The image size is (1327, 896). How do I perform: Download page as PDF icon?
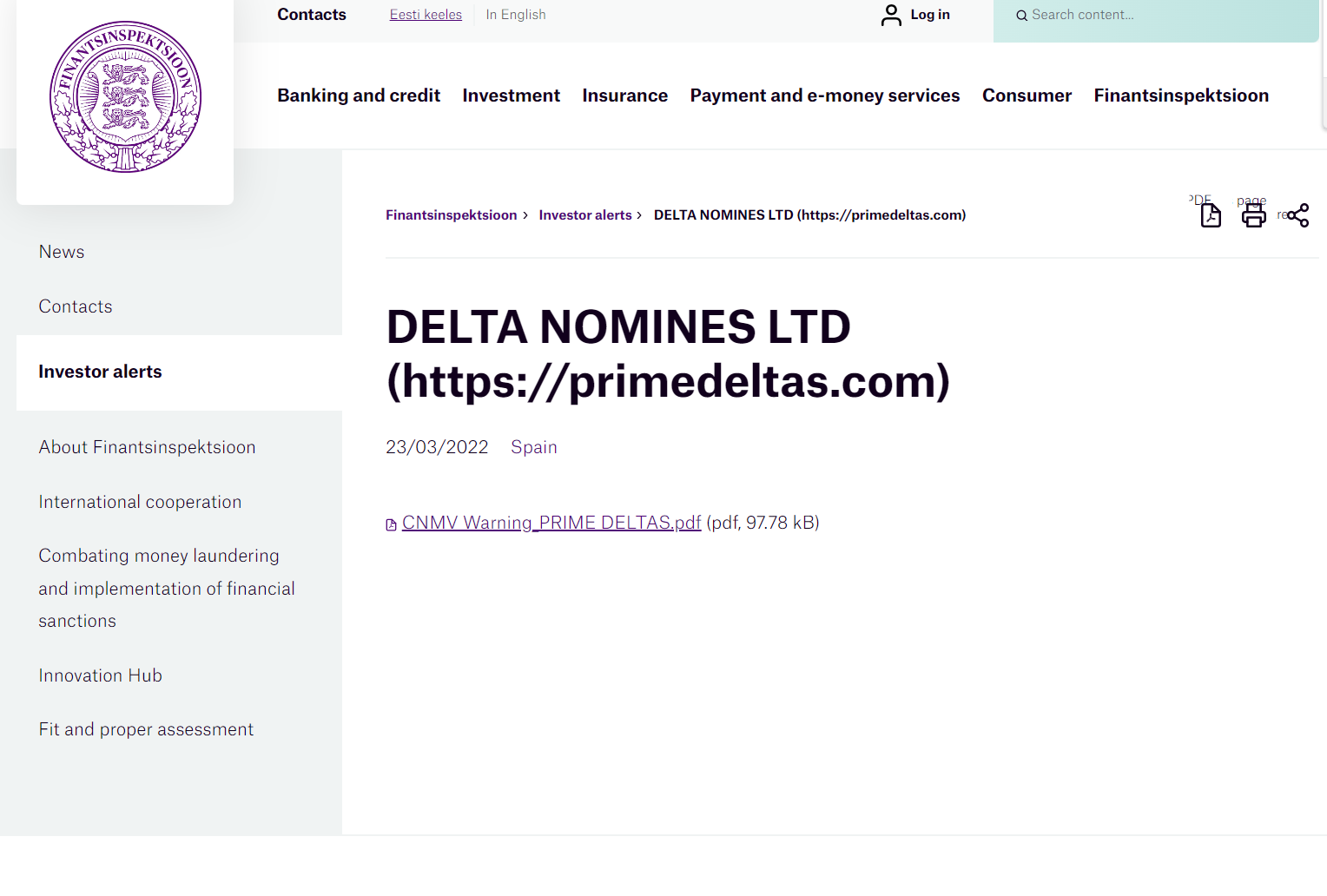[1211, 214]
